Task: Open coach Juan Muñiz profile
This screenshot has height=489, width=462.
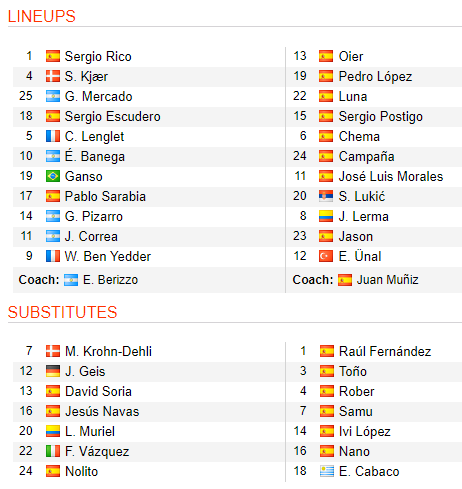Action: coord(387,280)
